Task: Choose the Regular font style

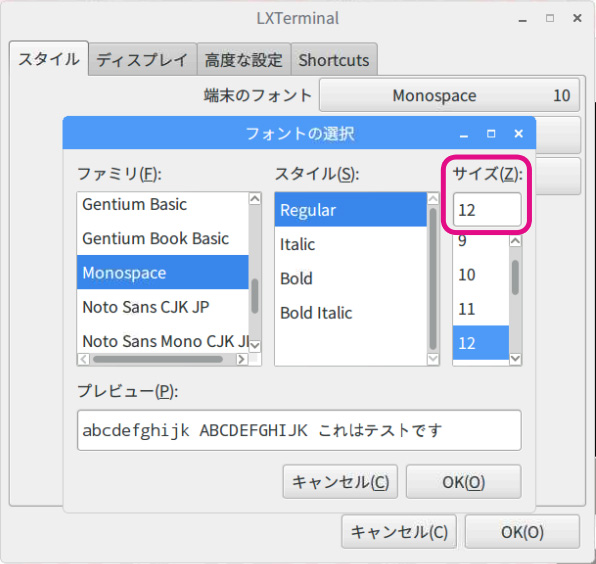Action: (x=350, y=210)
